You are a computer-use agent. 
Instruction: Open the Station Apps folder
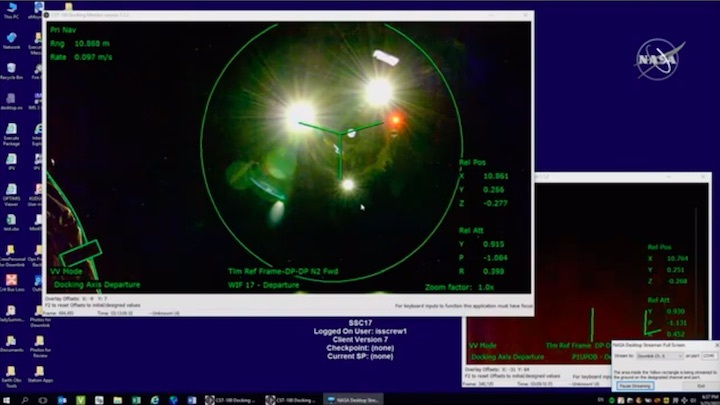[x=40, y=374]
